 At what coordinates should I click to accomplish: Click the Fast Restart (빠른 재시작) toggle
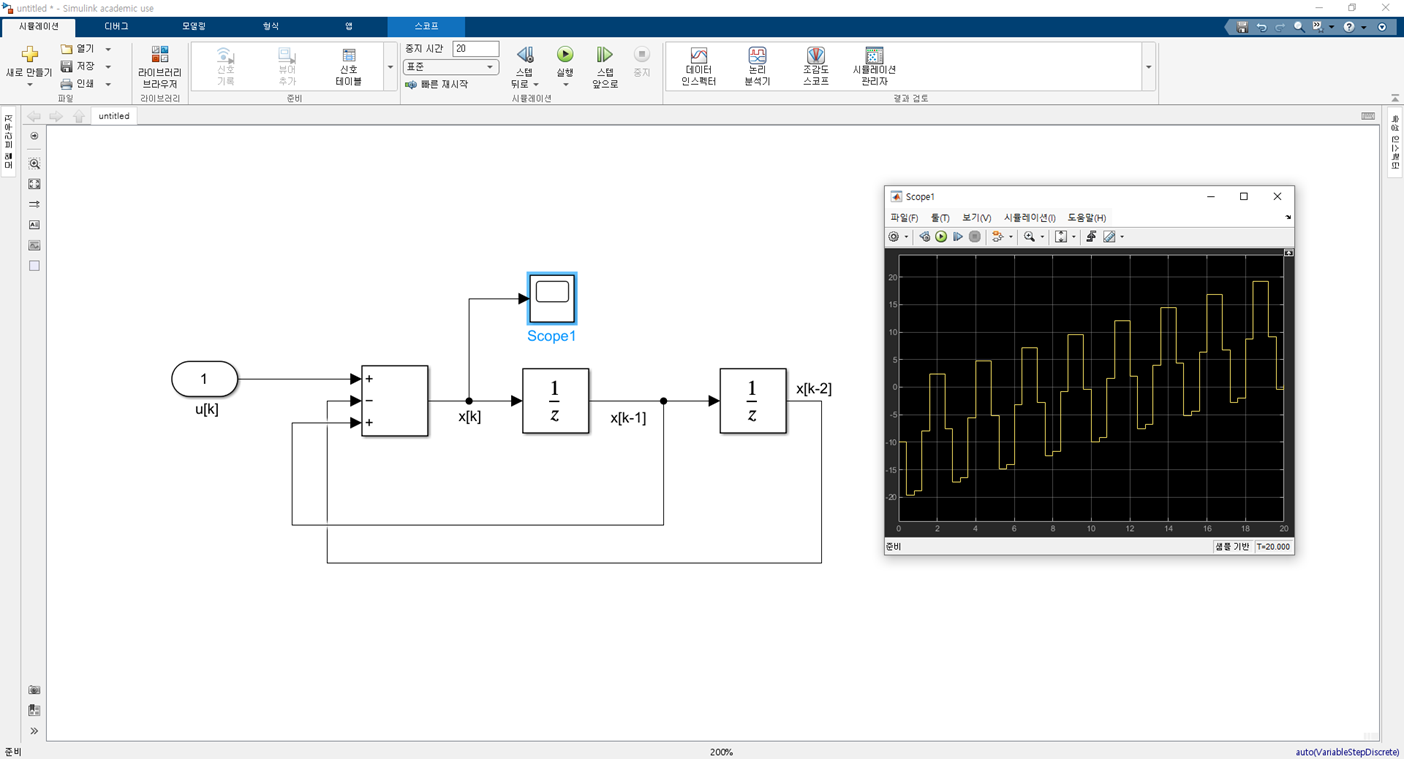(436, 85)
